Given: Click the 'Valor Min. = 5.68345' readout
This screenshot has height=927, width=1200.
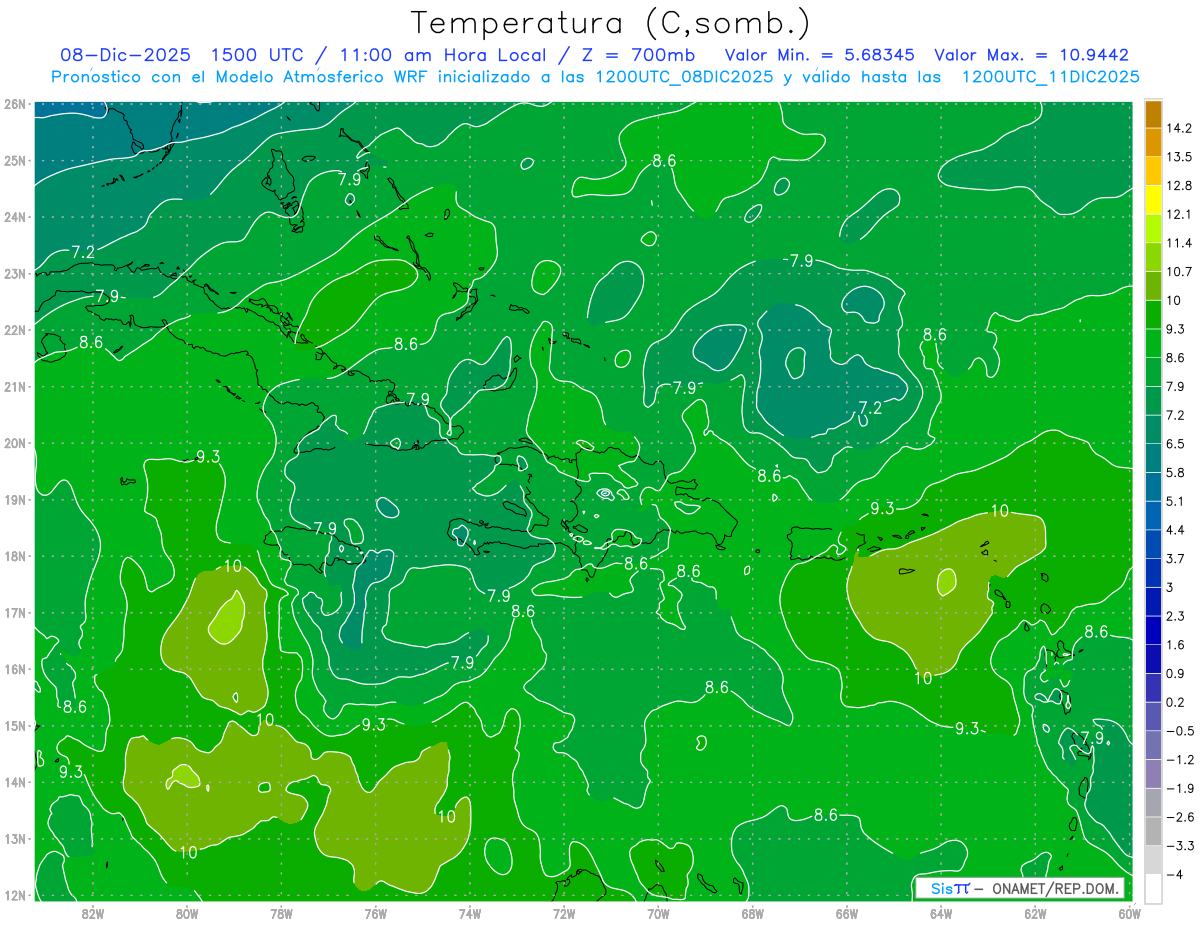Looking at the screenshot, I should tap(821, 54).
